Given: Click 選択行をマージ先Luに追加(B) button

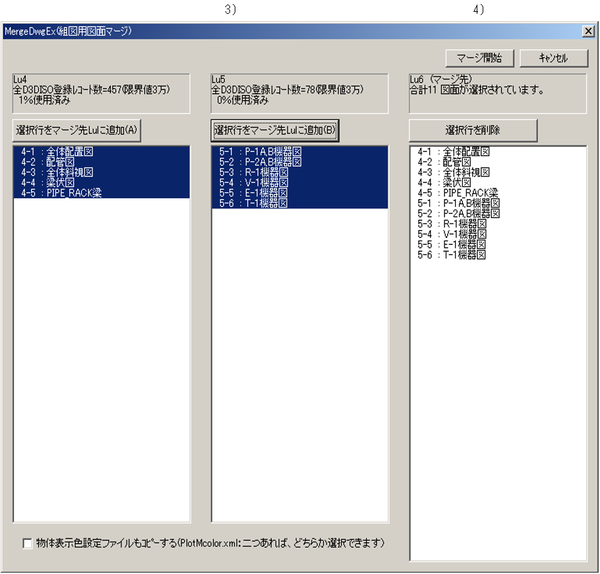Looking at the screenshot, I should tap(276, 130).
